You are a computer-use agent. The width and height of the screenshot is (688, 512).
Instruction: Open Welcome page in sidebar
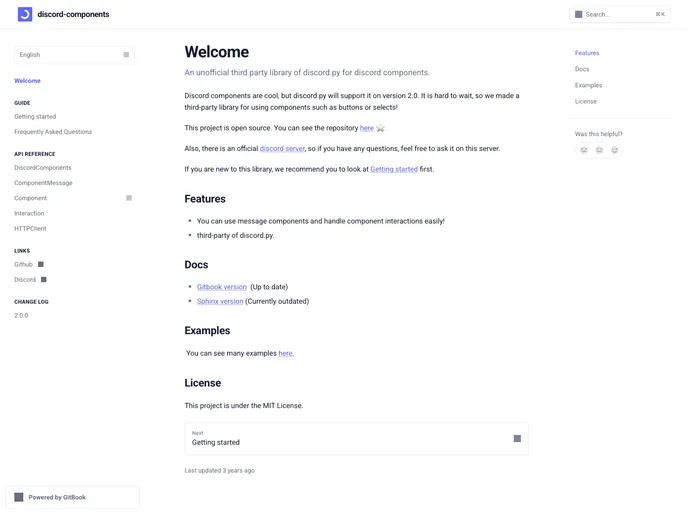[x=27, y=81]
